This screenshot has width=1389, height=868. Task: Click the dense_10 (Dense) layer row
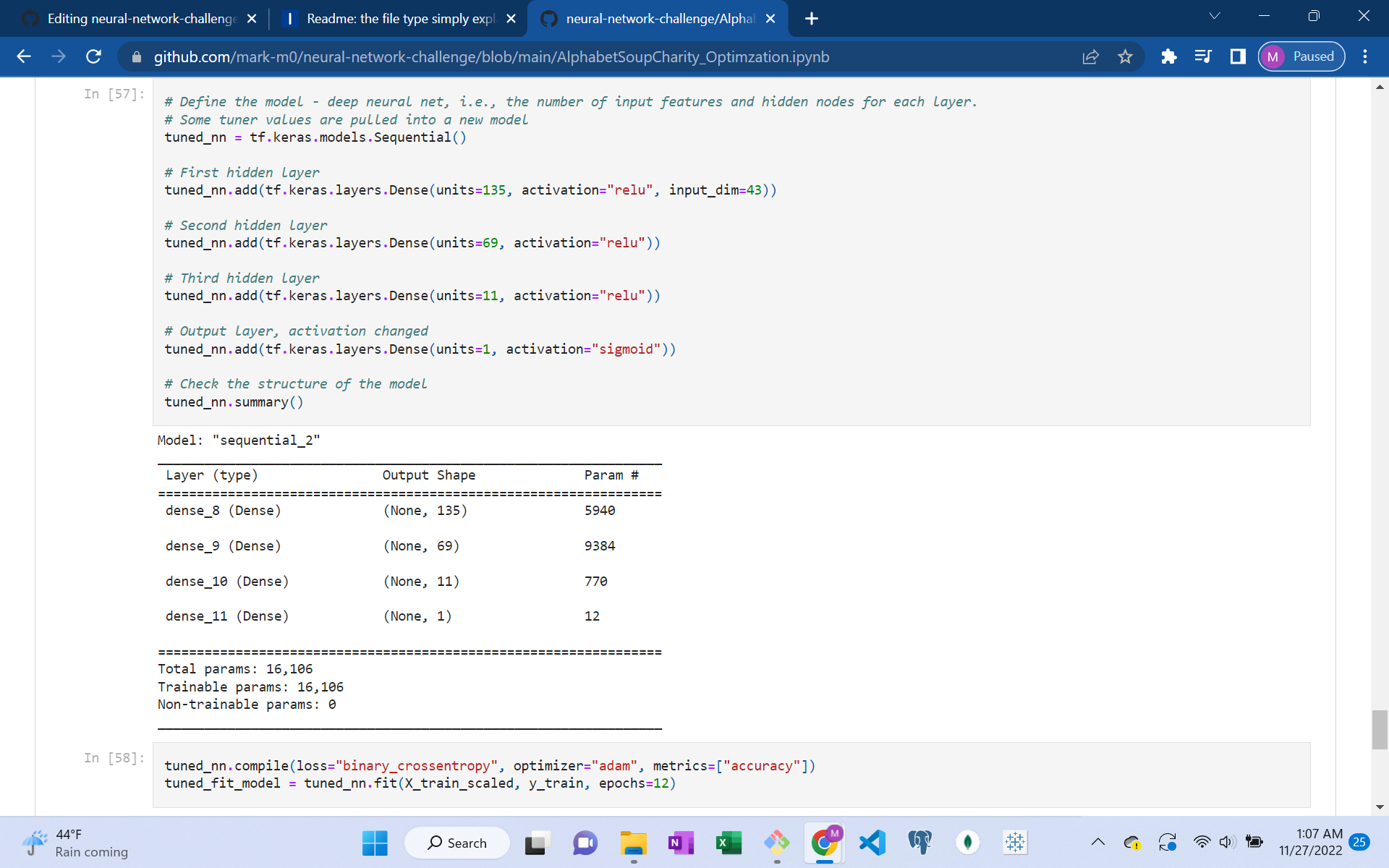(x=386, y=582)
